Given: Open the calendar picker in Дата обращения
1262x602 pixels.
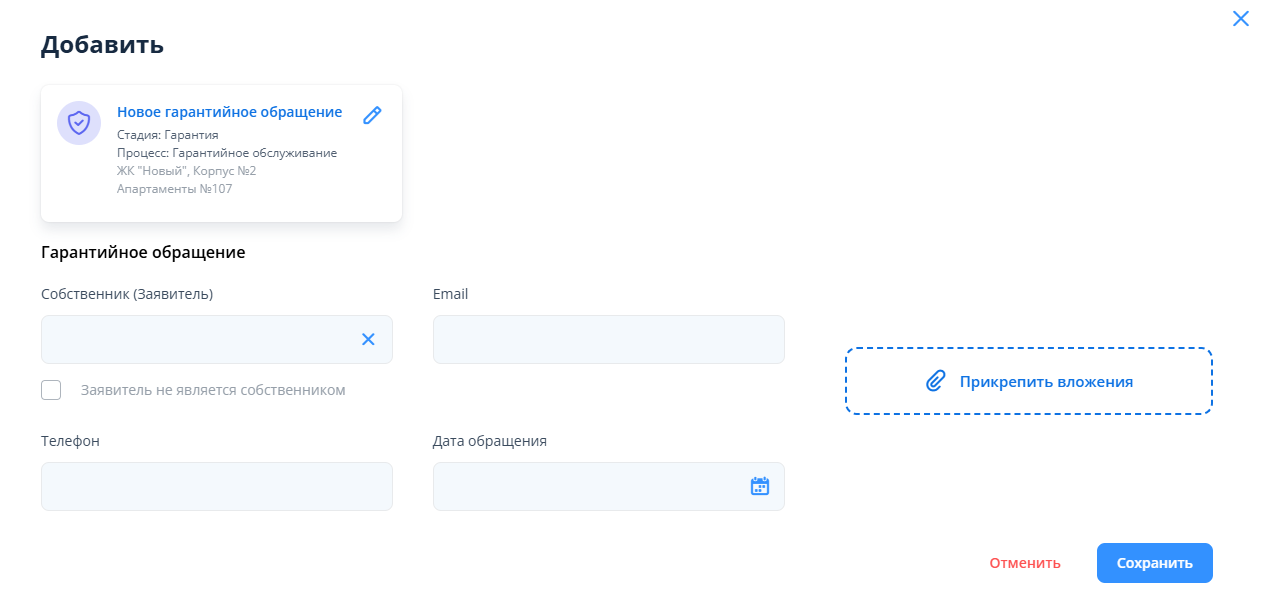Looking at the screenshot, I should point(760,486).
